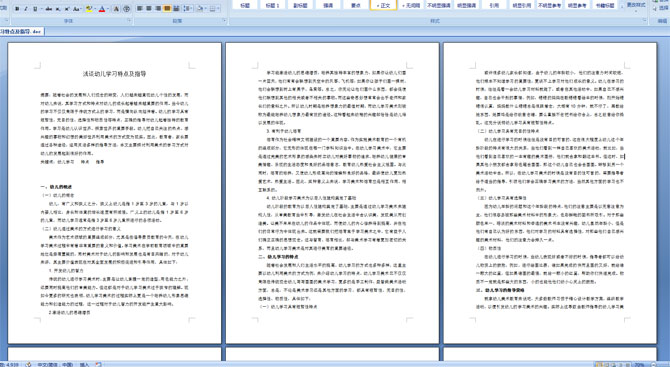
Task: Expand the font group dialog launcher
Action: [129, 20]
